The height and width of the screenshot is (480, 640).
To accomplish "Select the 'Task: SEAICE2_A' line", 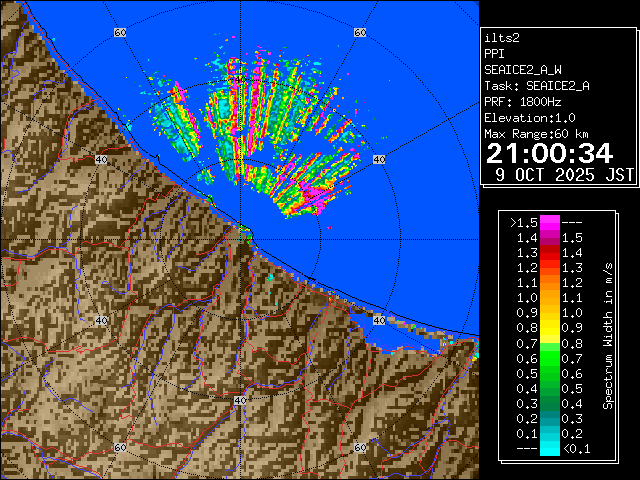I will tap(536, 86).
